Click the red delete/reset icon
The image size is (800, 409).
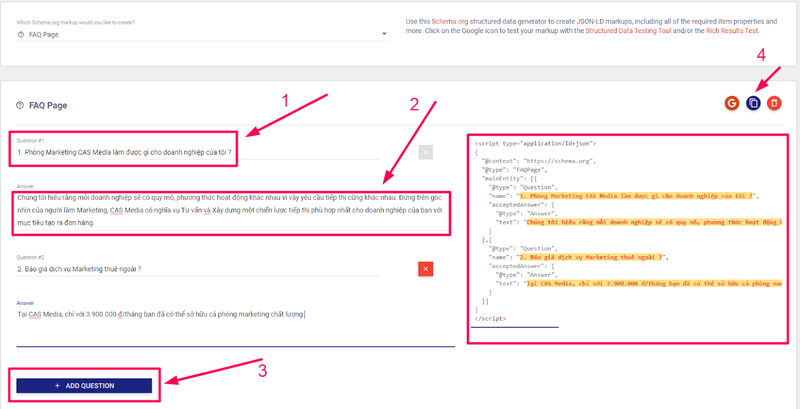point(774,104)
